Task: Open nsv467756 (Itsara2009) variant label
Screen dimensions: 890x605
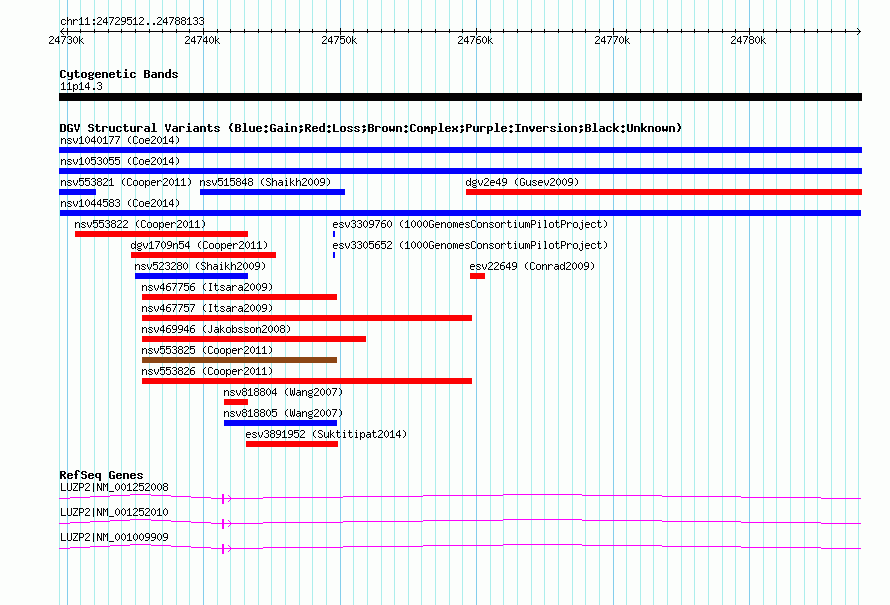Action: point(207,287)
